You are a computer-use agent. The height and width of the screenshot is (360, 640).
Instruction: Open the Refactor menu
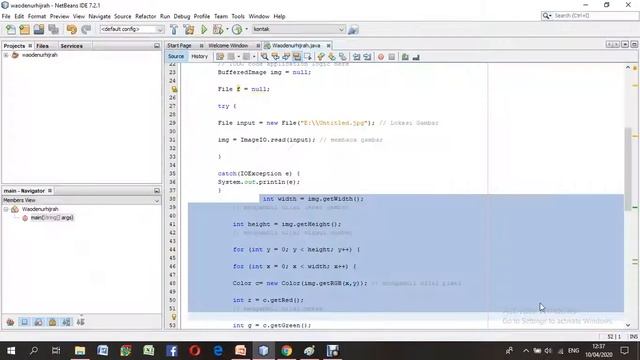pos(146,16)
